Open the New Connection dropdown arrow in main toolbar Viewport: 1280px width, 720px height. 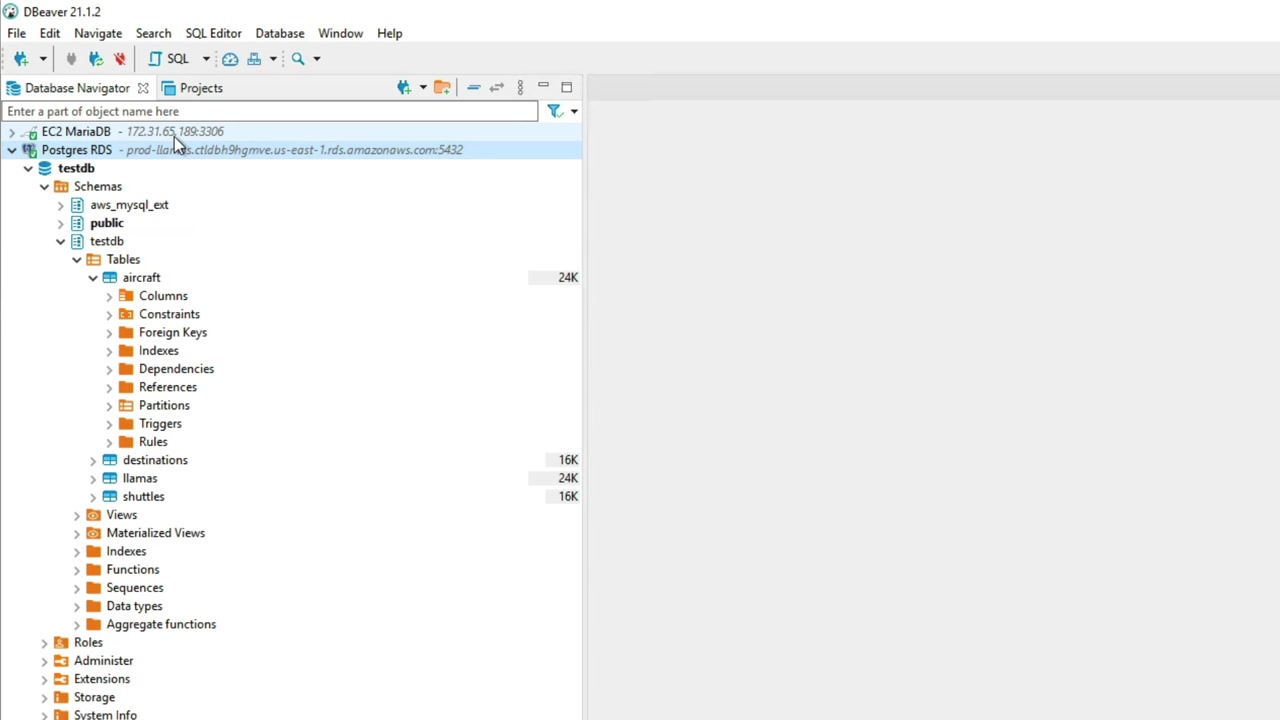tap(42, 59)
